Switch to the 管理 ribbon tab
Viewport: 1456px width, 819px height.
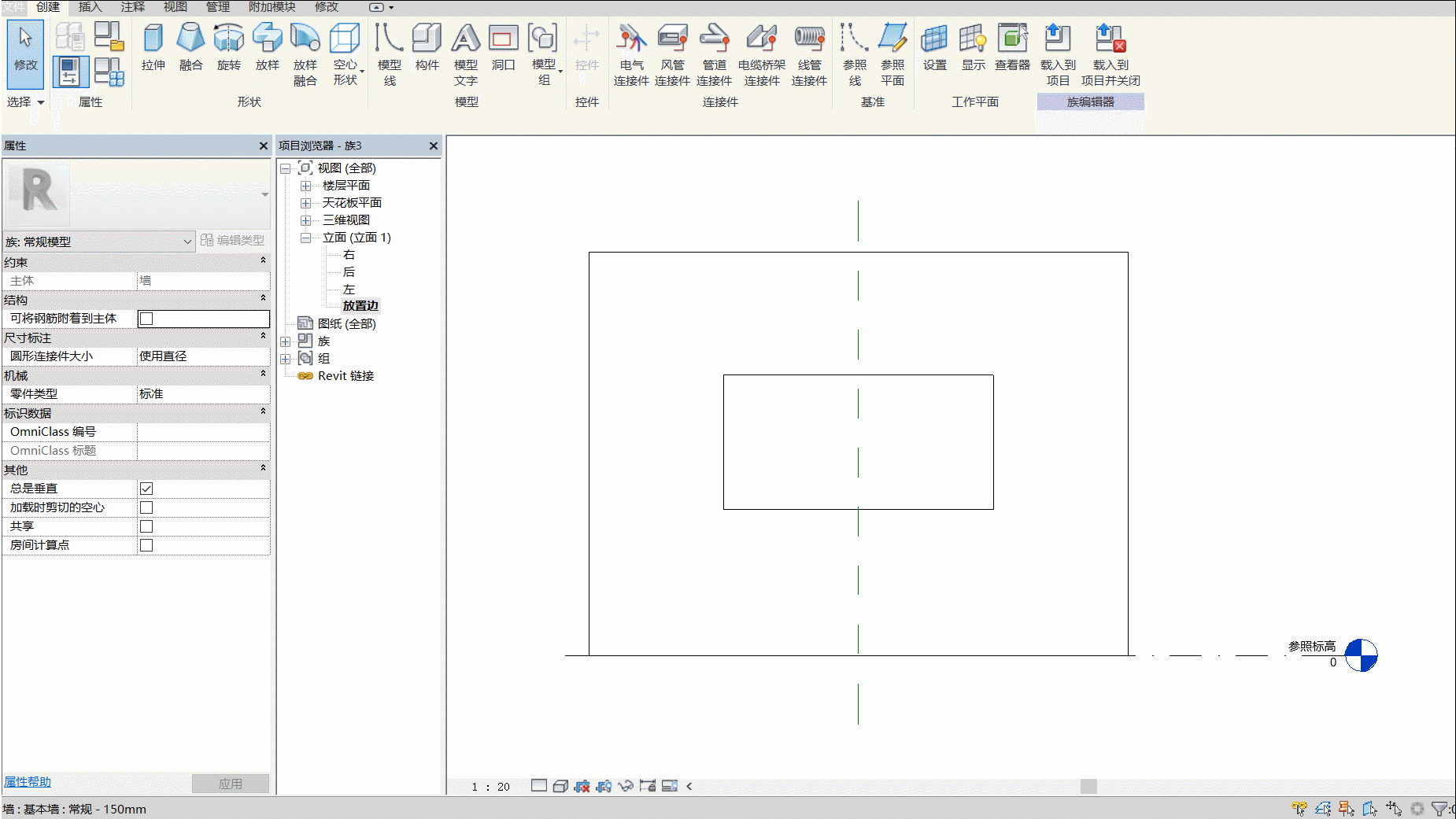coord(217,7)
